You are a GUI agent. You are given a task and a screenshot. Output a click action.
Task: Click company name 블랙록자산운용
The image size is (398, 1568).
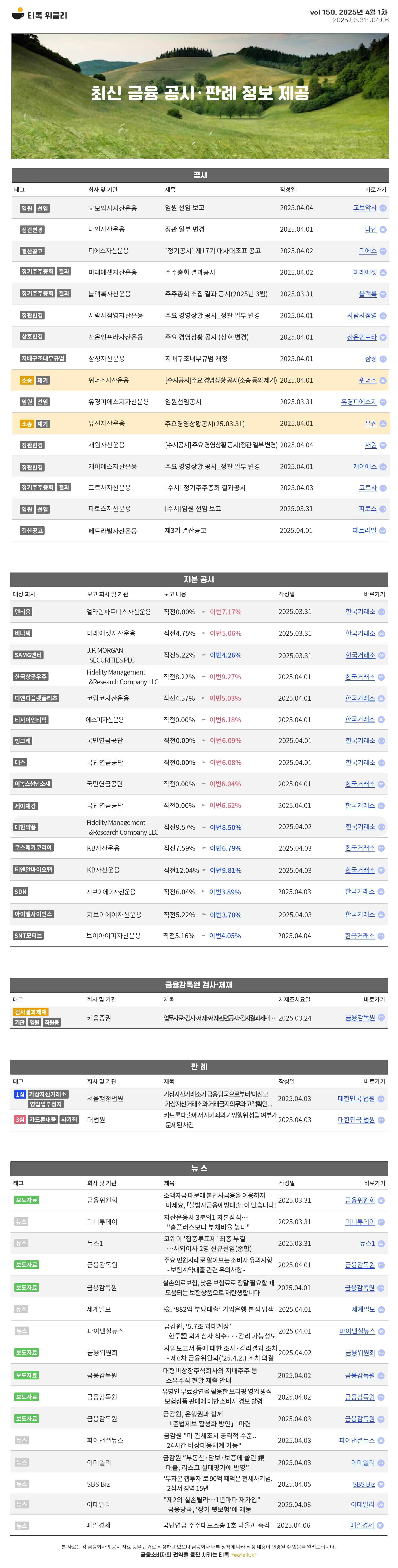[x=109, y=294]
